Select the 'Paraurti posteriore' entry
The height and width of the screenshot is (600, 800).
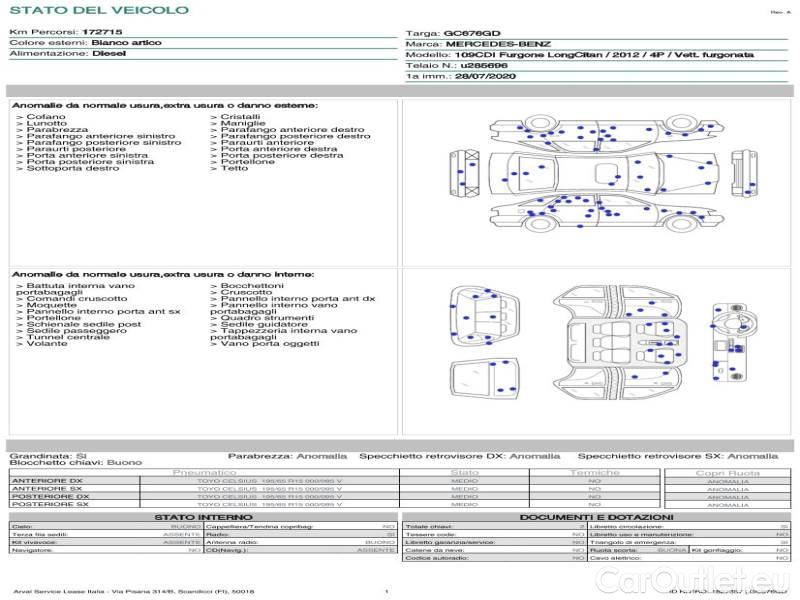[71, 149]
